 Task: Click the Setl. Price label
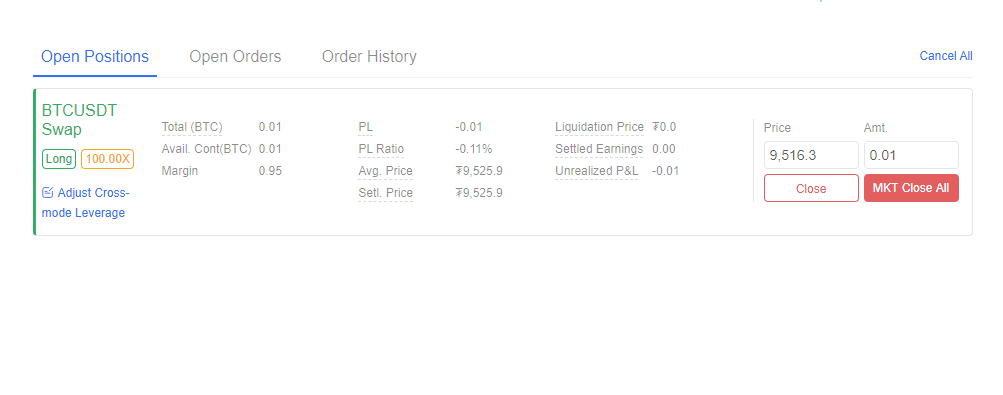(385, 192)
